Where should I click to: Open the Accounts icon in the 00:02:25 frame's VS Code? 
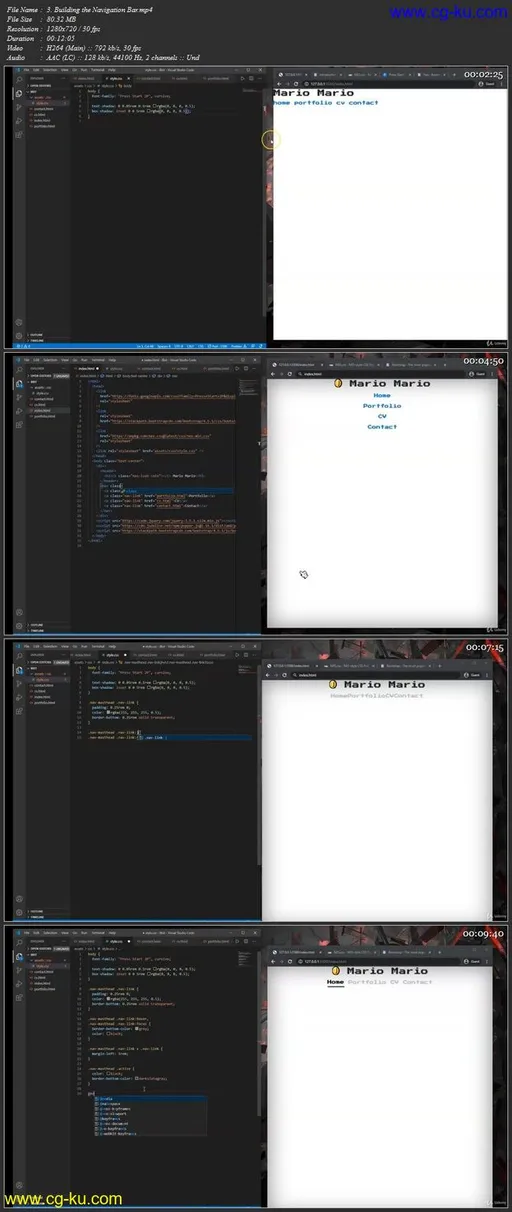pos(19,322)
